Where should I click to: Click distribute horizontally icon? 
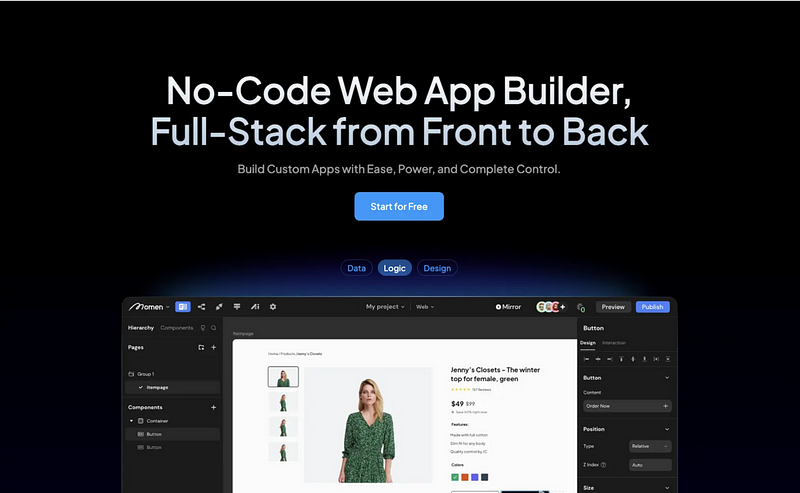click(656, 359)
